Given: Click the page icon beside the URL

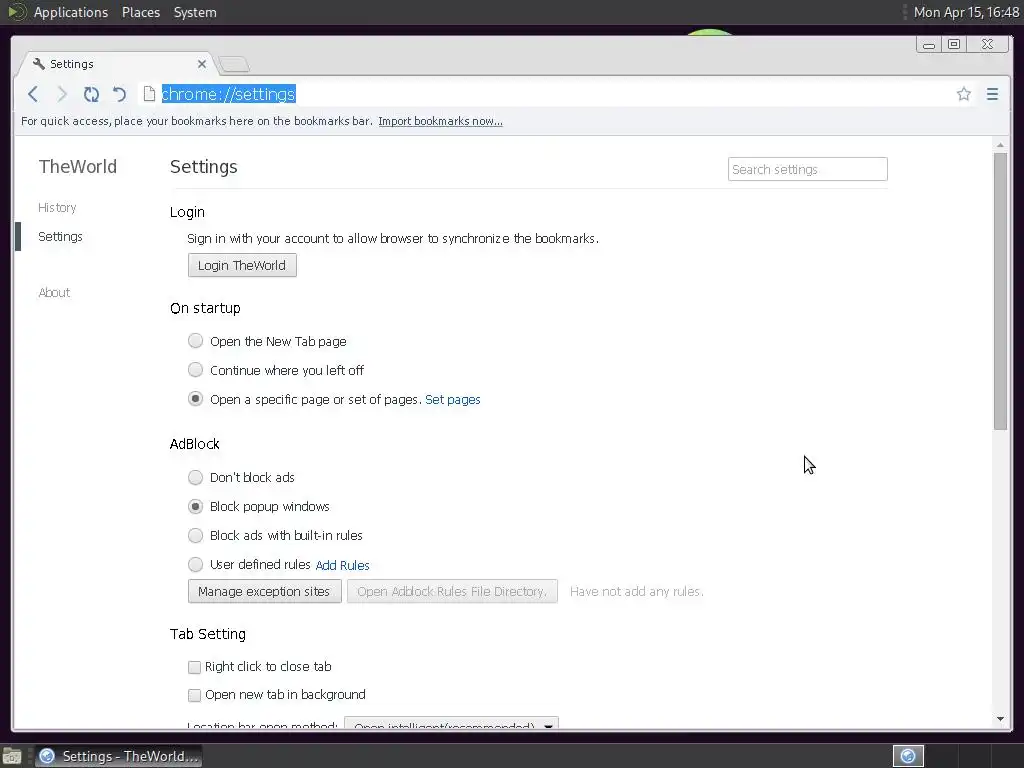Looking at the screenshot, I should tap(149, 94).
